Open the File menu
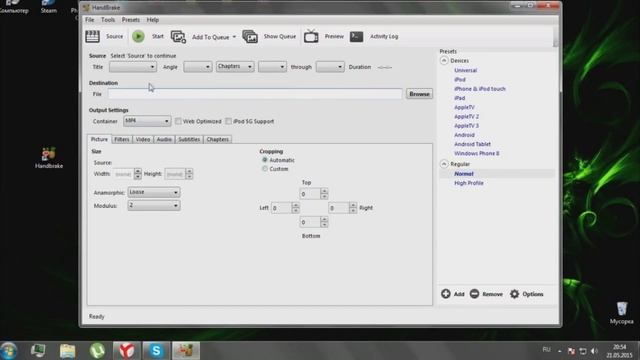 90,20
